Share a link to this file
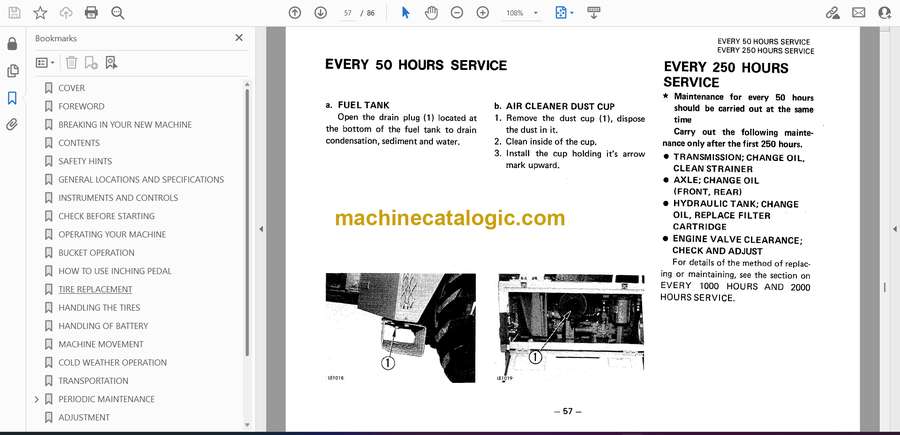Viewport: 900px width, 435px height. pos(832,13)
